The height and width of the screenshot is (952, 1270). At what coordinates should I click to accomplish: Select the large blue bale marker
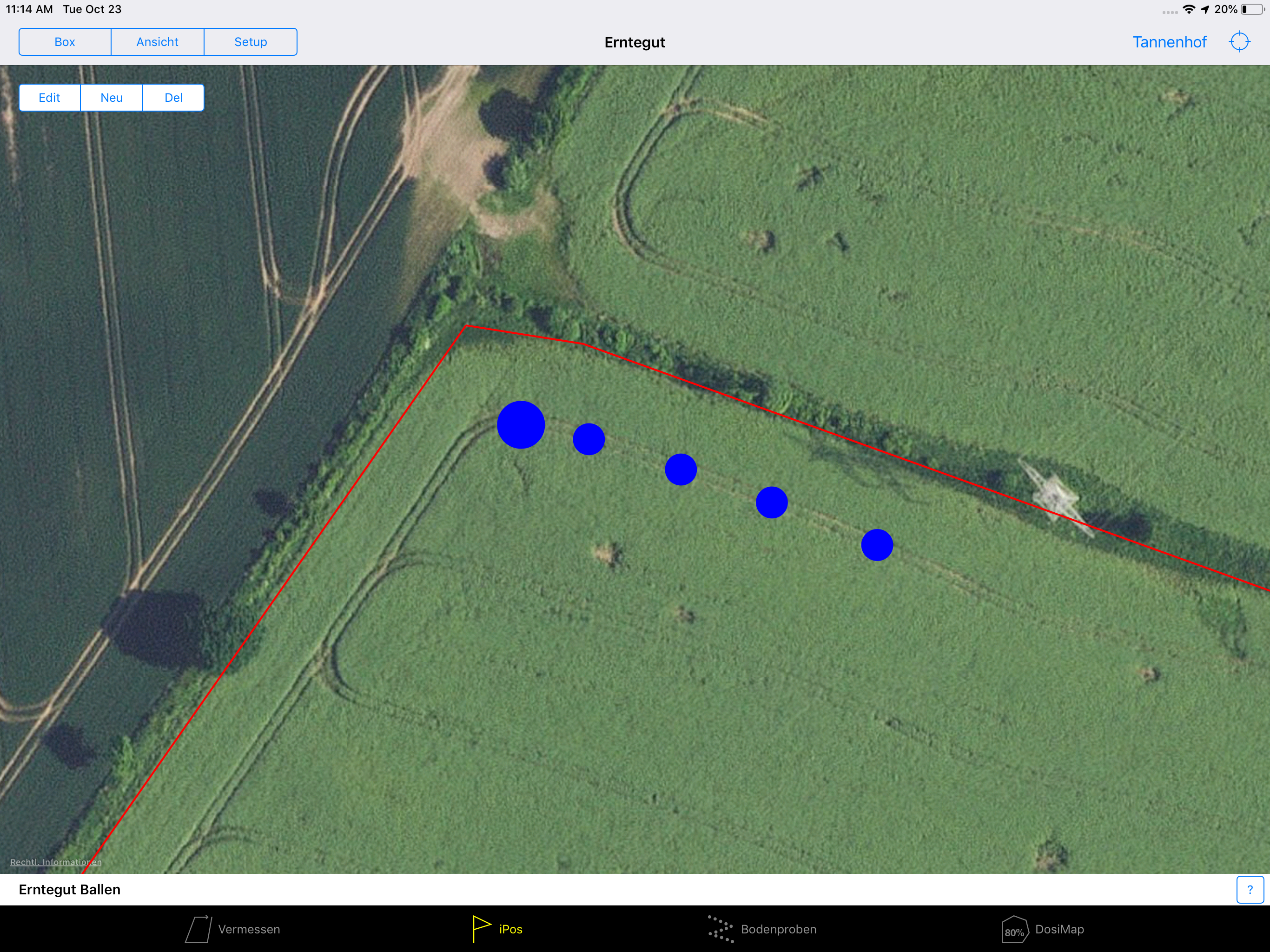tap(521, 425)
